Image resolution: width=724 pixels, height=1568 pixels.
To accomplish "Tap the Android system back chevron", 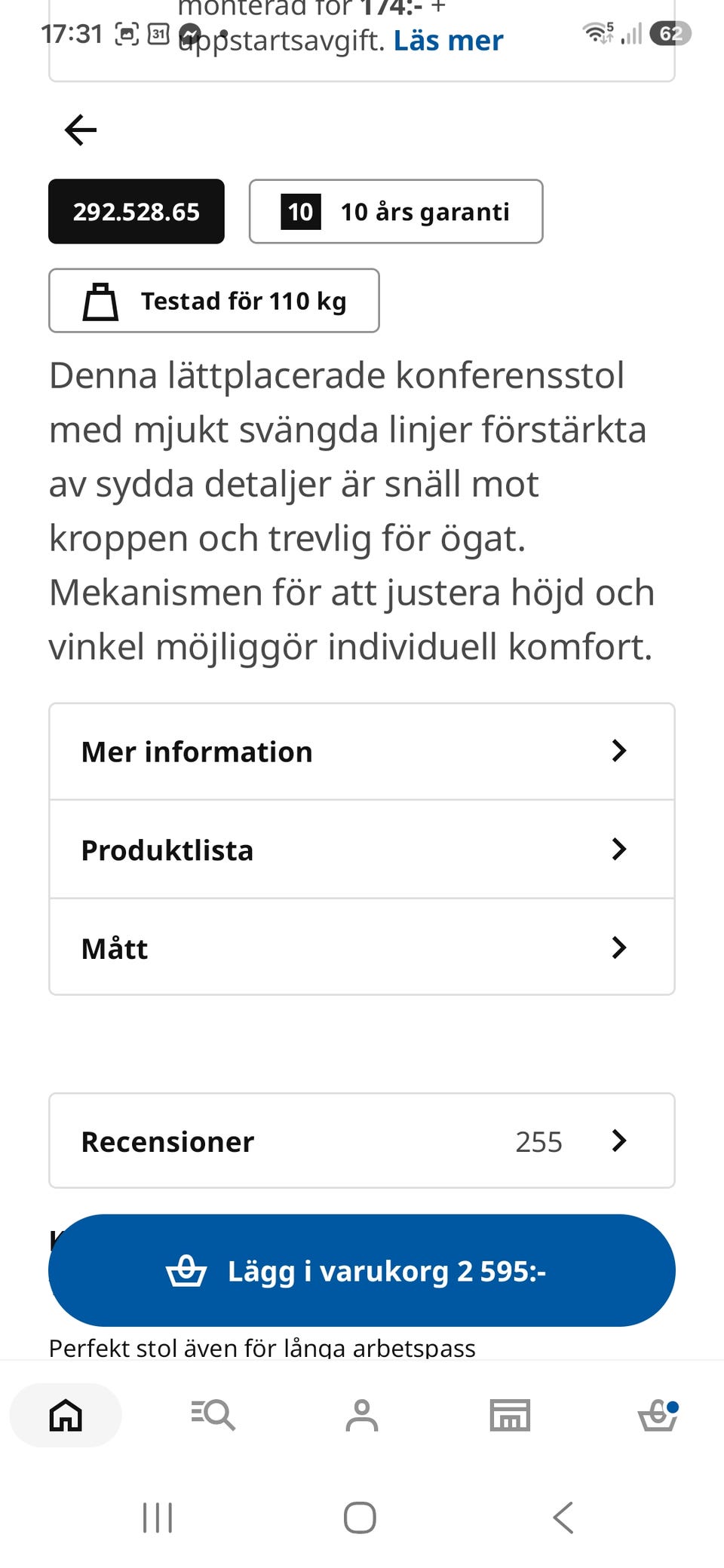I will [563, 1517].
